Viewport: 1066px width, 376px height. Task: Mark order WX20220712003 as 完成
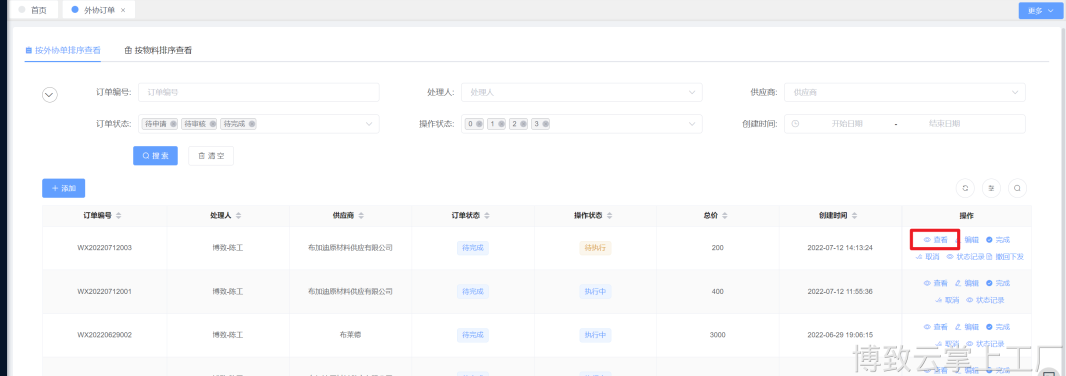pos(998,240)
